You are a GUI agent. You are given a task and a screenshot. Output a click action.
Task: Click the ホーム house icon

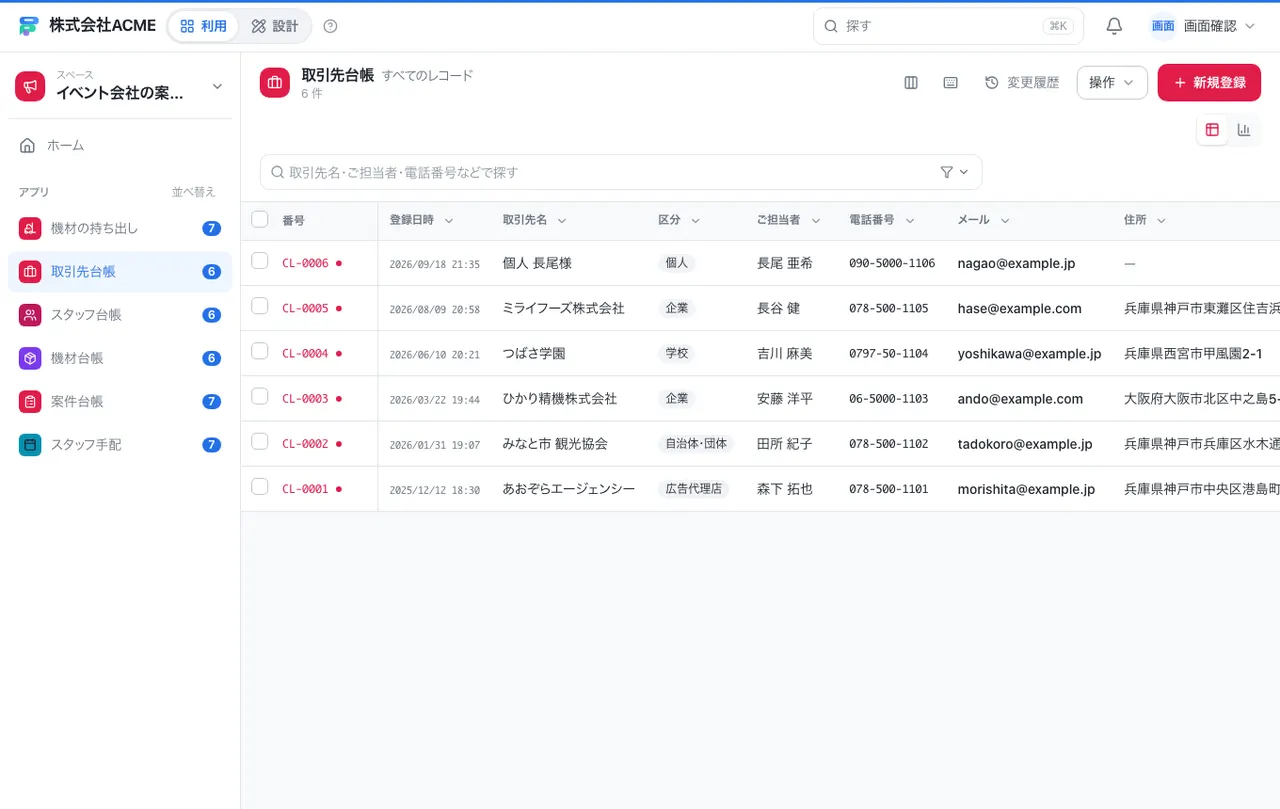coord(28,145)
